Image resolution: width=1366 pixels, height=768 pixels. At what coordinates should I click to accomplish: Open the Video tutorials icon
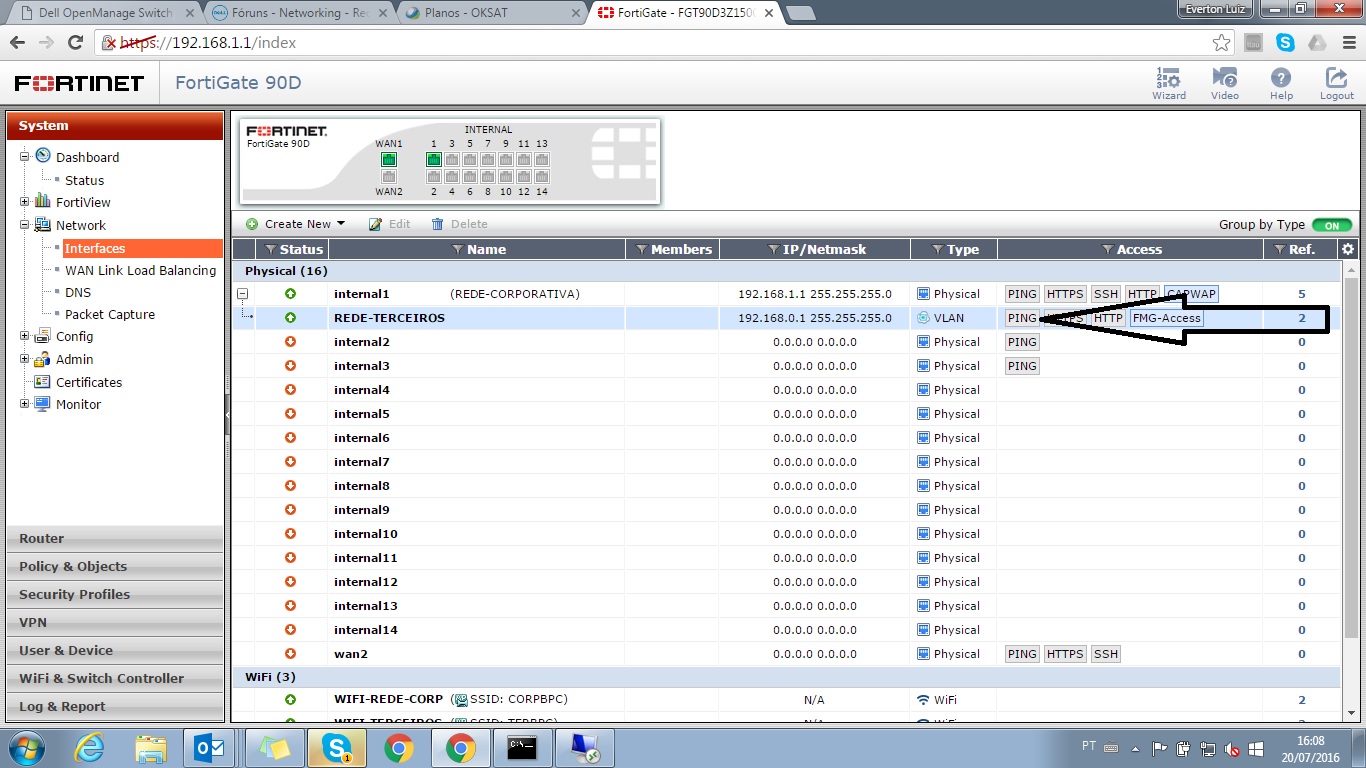point(1224,84)
